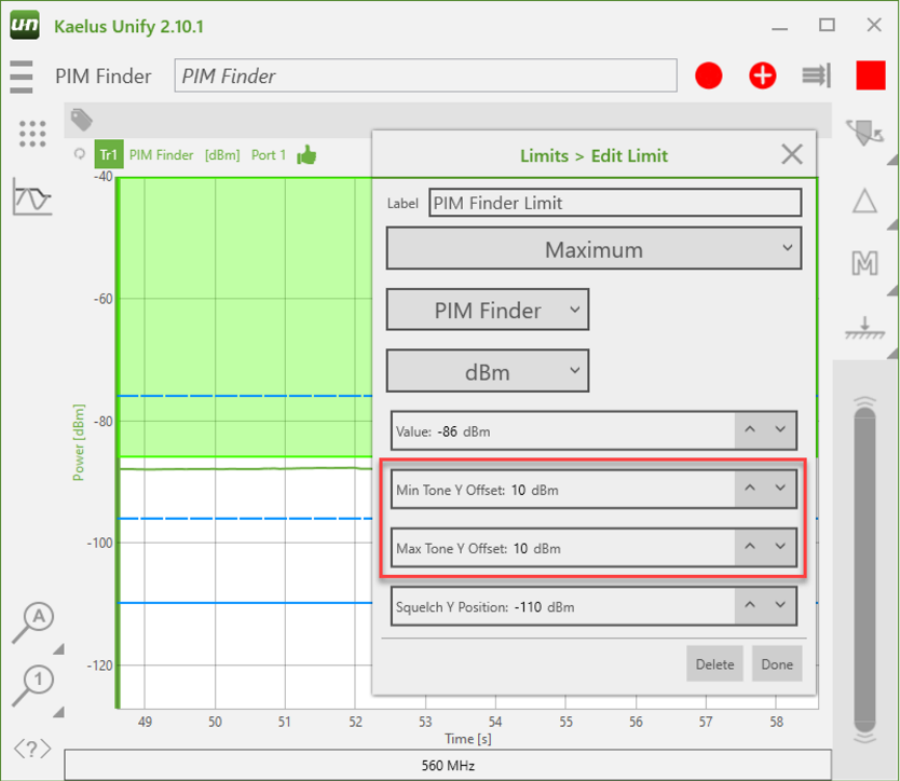Screen dimensions: 900x781
Task: Click the red record circle button
Action: (708, 76)
